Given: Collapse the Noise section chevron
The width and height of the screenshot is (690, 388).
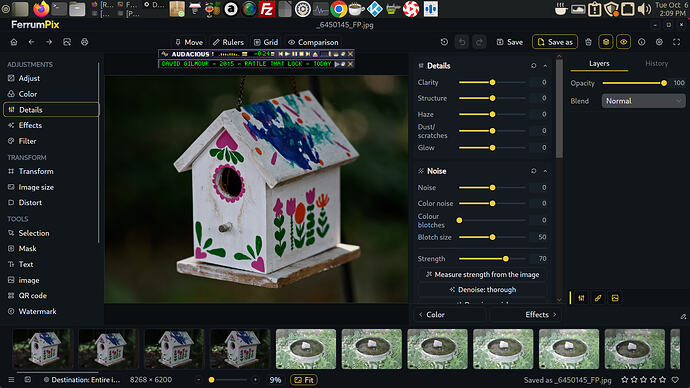Looking at the screenshot, I should [x=545, y=171].
